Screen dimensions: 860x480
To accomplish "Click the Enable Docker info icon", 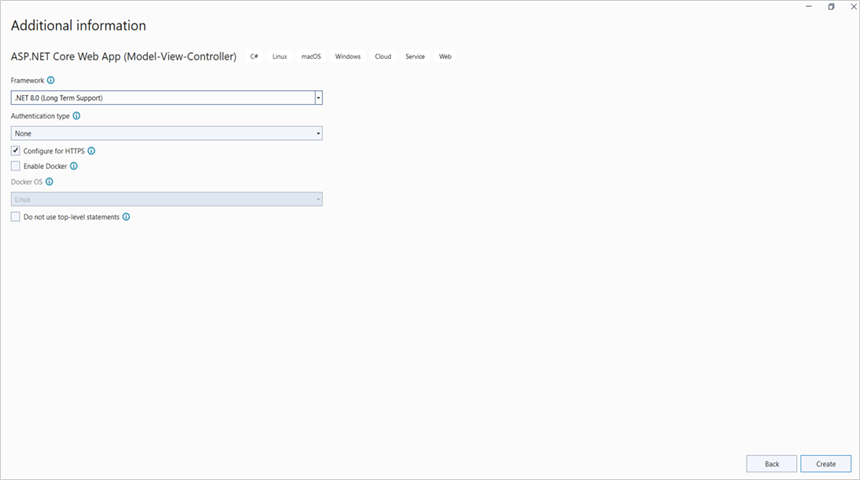I will pyautogui.click(x=74, y=166).
